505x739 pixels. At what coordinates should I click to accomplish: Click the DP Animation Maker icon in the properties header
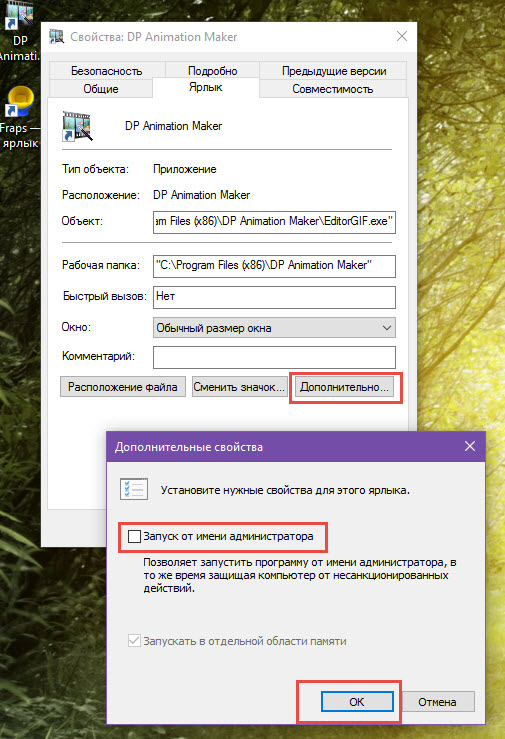point(77,126)
